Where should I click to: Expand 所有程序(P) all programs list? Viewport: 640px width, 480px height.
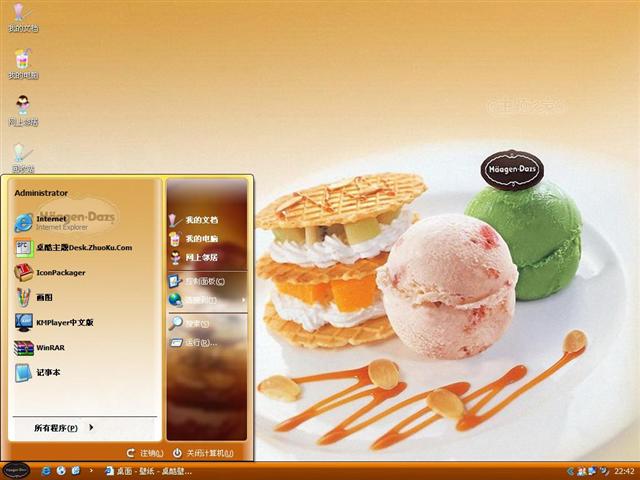pos(64,428)
